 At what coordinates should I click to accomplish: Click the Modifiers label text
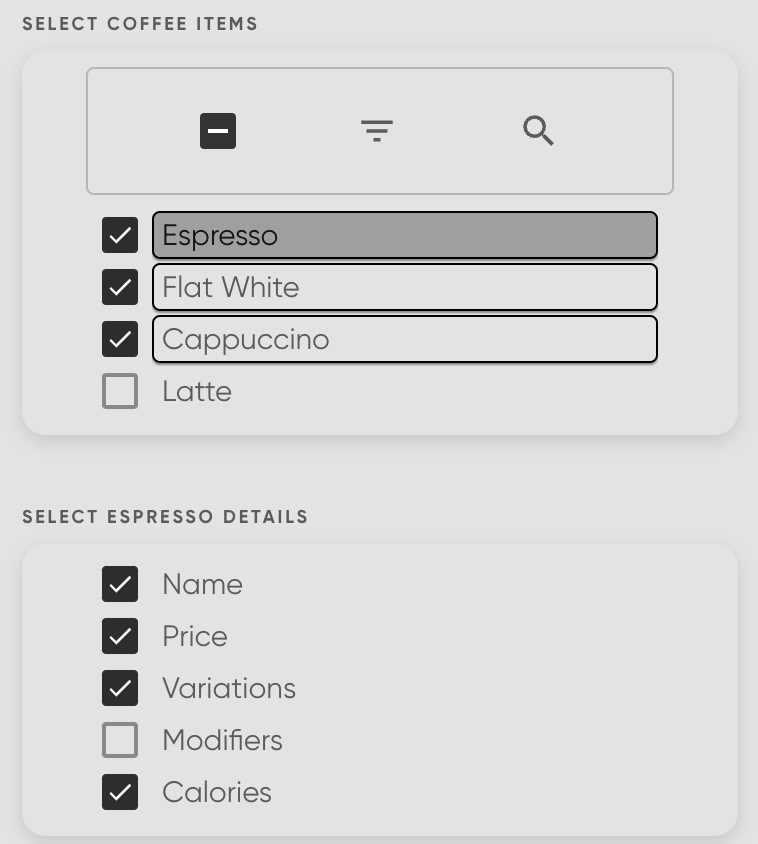[222, 740]
